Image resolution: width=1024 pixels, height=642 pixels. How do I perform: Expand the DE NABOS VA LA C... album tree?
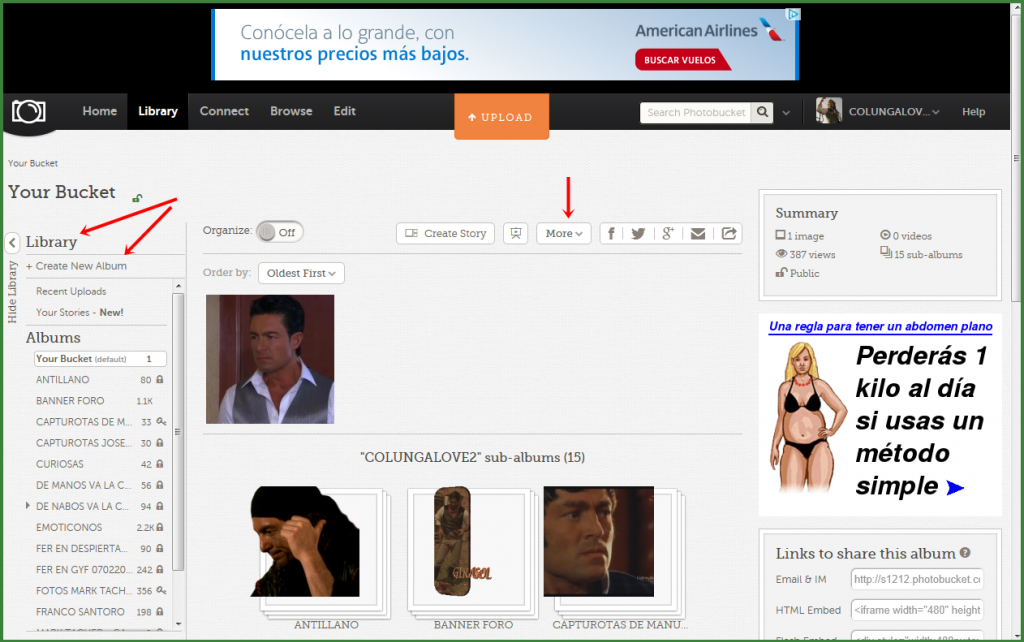point(28,506)
